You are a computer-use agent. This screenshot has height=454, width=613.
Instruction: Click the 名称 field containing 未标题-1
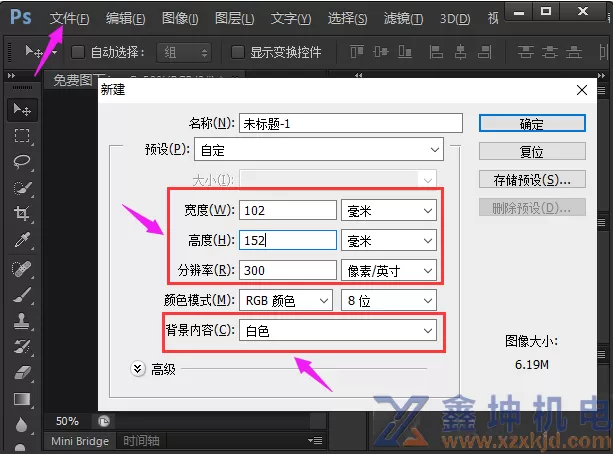point(351,124)
